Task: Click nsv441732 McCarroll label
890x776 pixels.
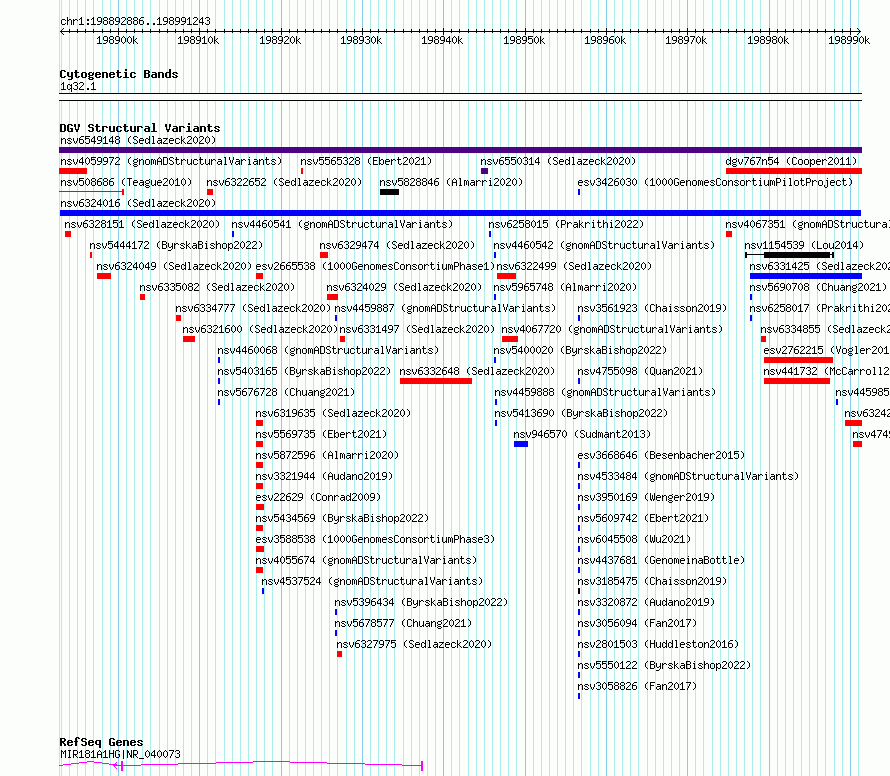Action: coord(826,371)
